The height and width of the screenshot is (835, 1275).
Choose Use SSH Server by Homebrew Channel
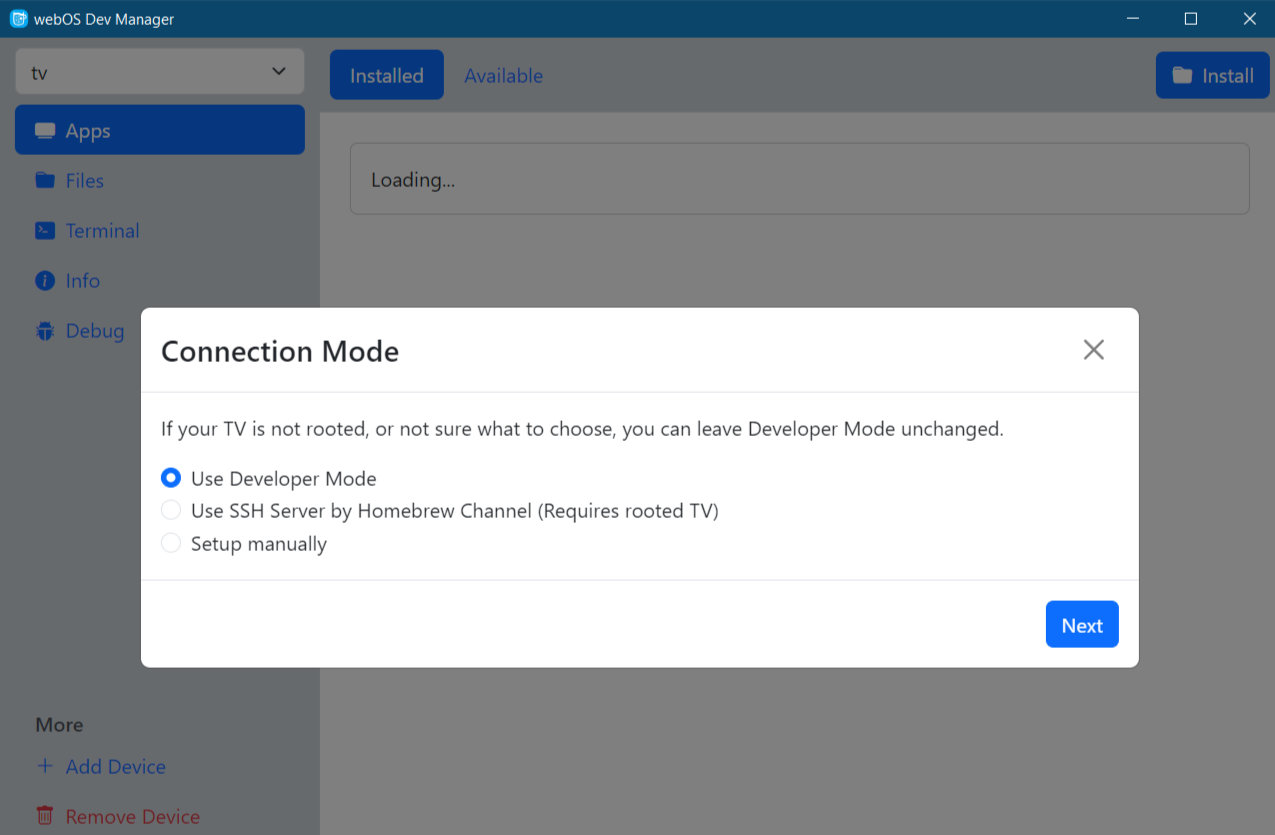pos(171,511)
